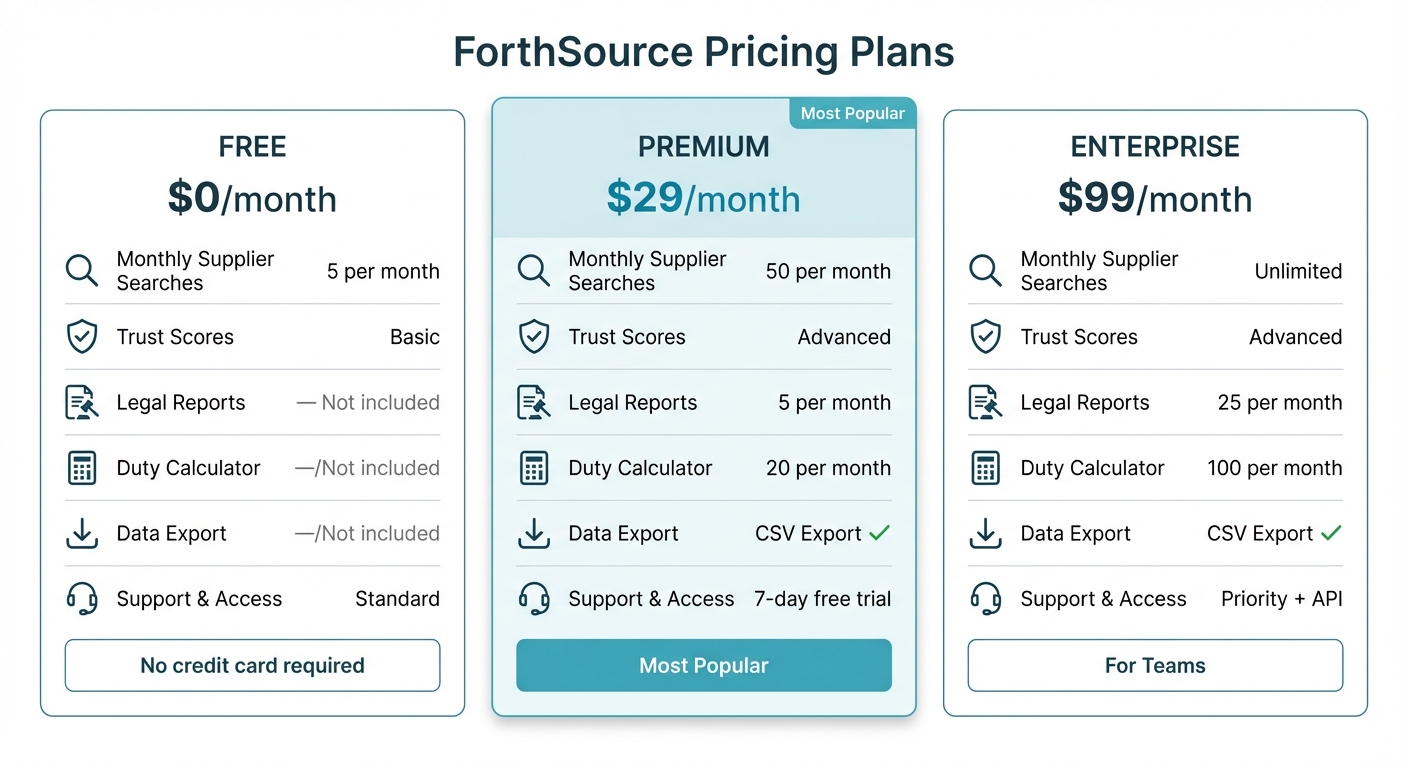Screen dimensions: 1408x768
Task: Open the Enterprise Support & Access details
Action: pyautogui.click(x=1103, y=598)
